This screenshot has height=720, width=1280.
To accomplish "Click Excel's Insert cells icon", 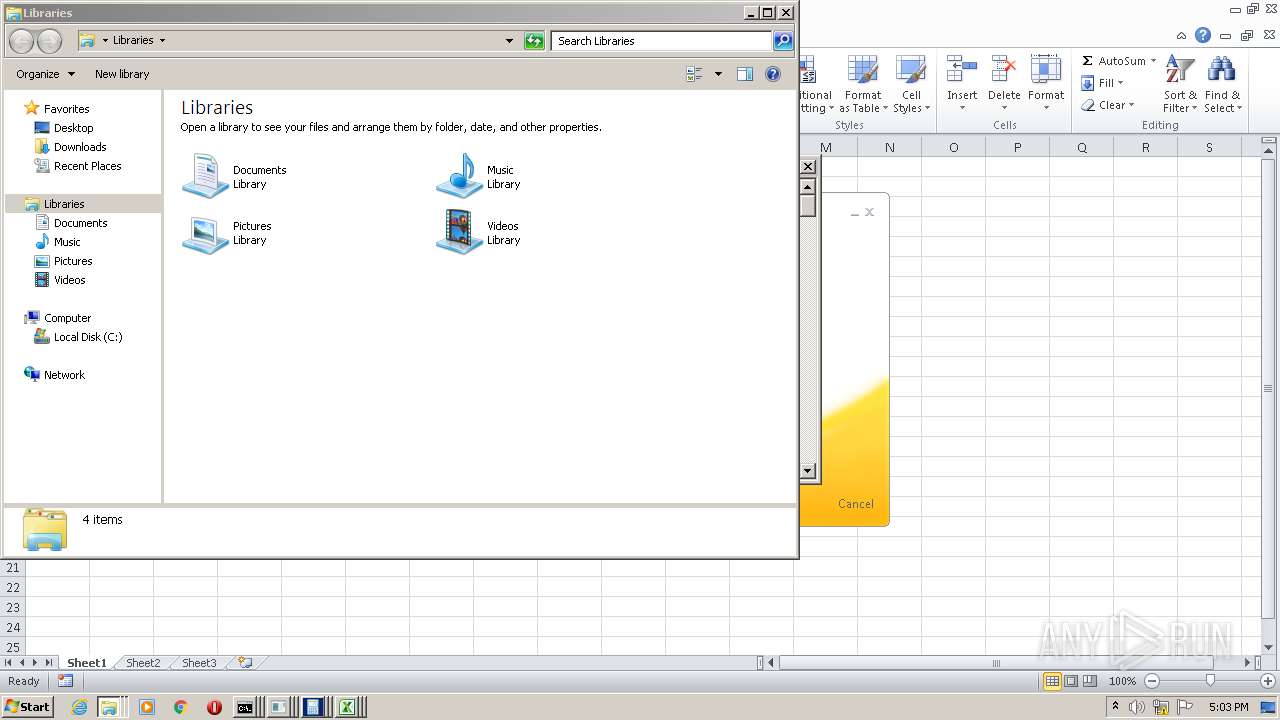I will [962, 70].
